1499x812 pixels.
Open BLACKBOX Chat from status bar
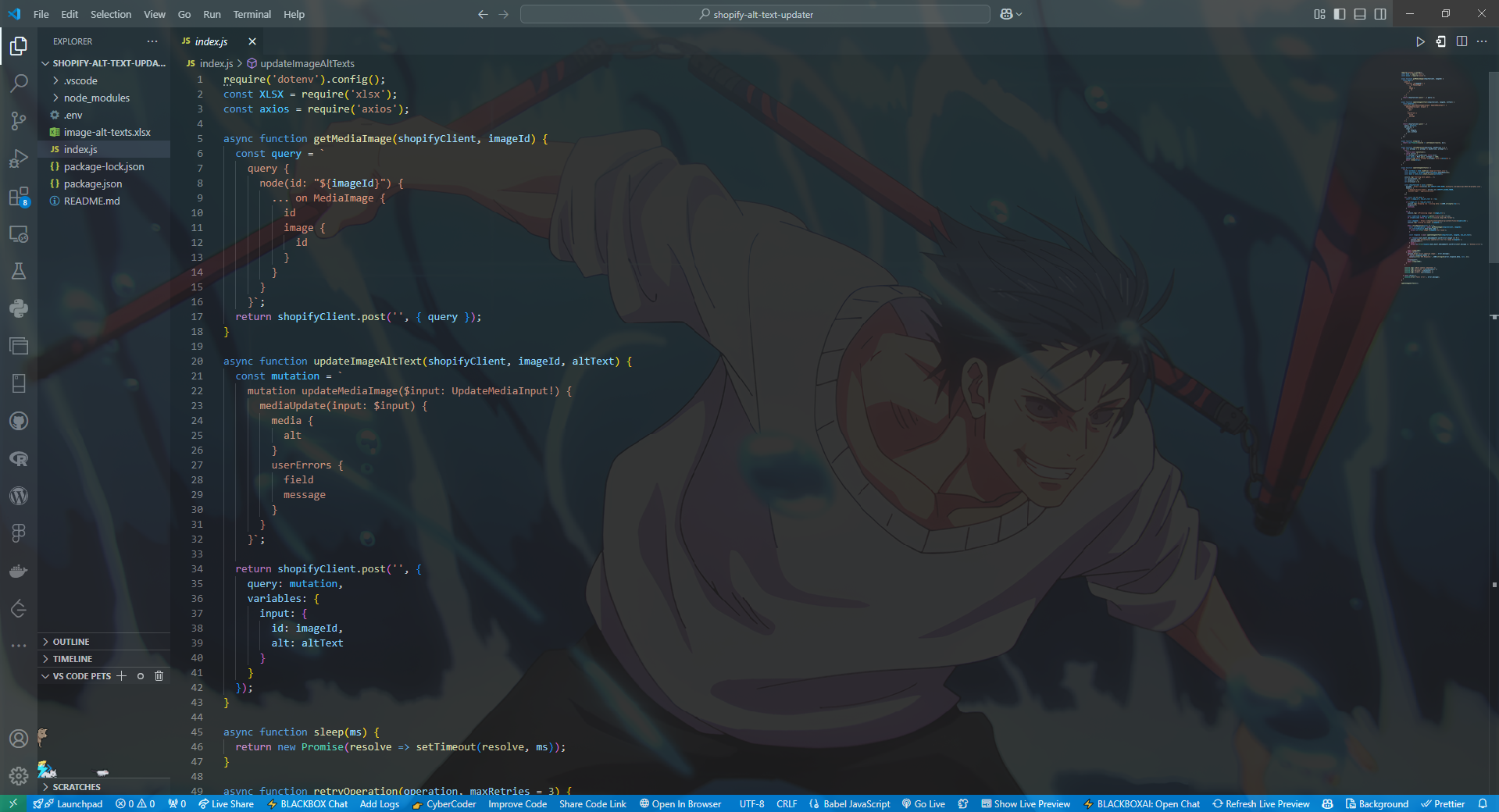307,804
